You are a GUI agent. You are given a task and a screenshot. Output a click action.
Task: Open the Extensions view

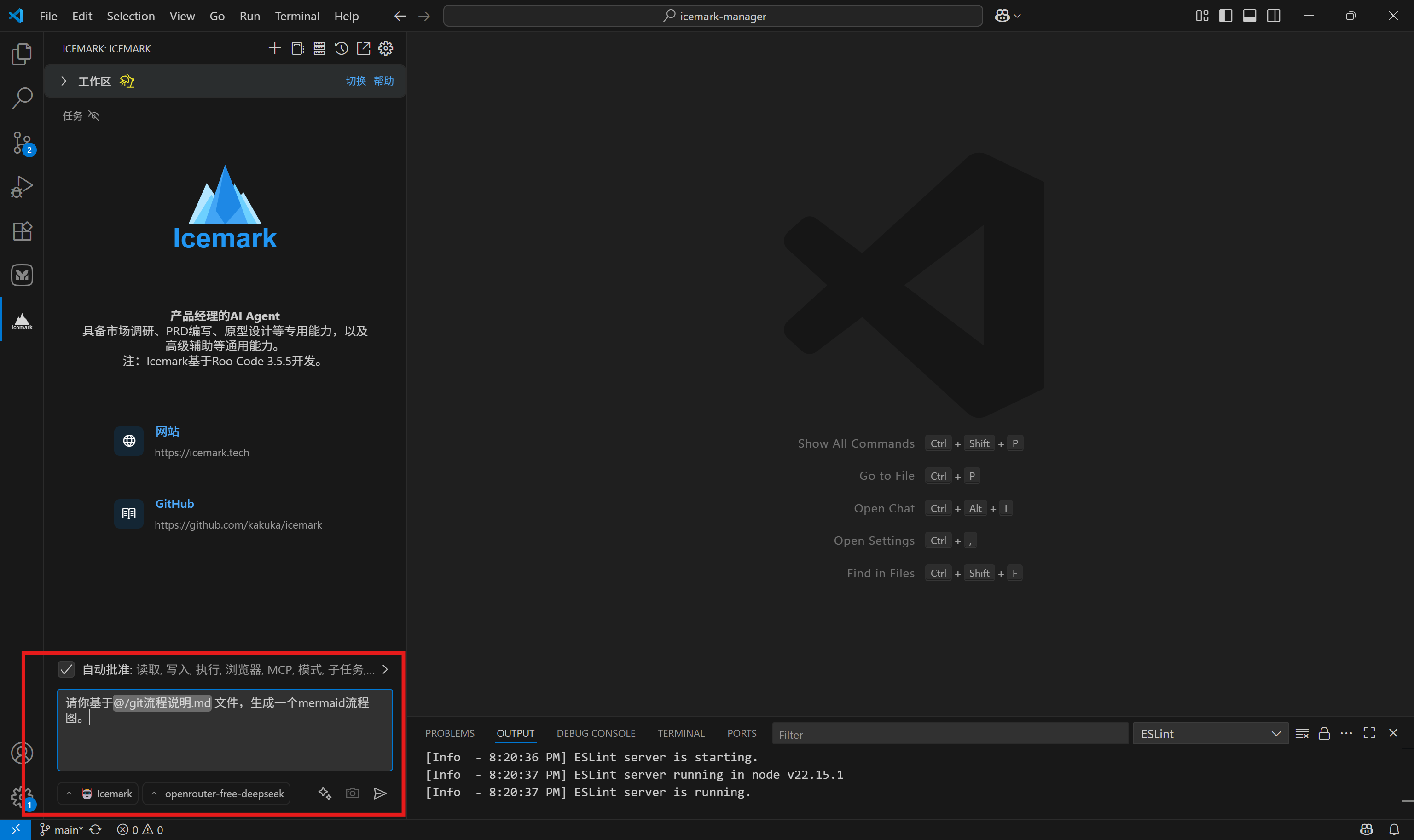(x=22, y=231)
